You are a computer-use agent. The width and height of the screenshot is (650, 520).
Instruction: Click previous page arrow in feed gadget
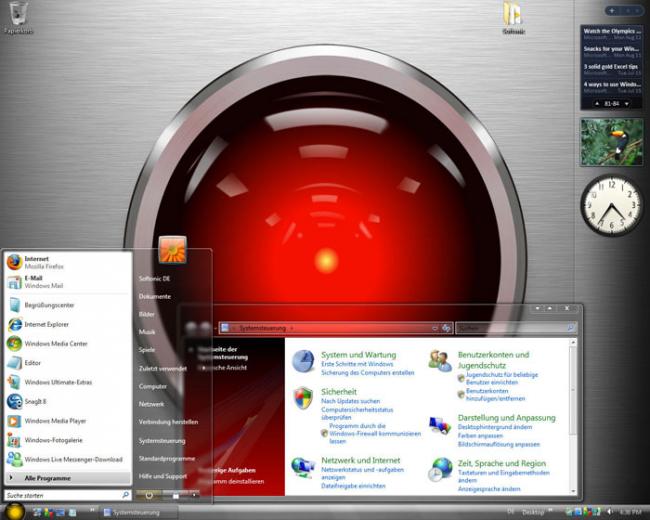click(x=597, y=104)
